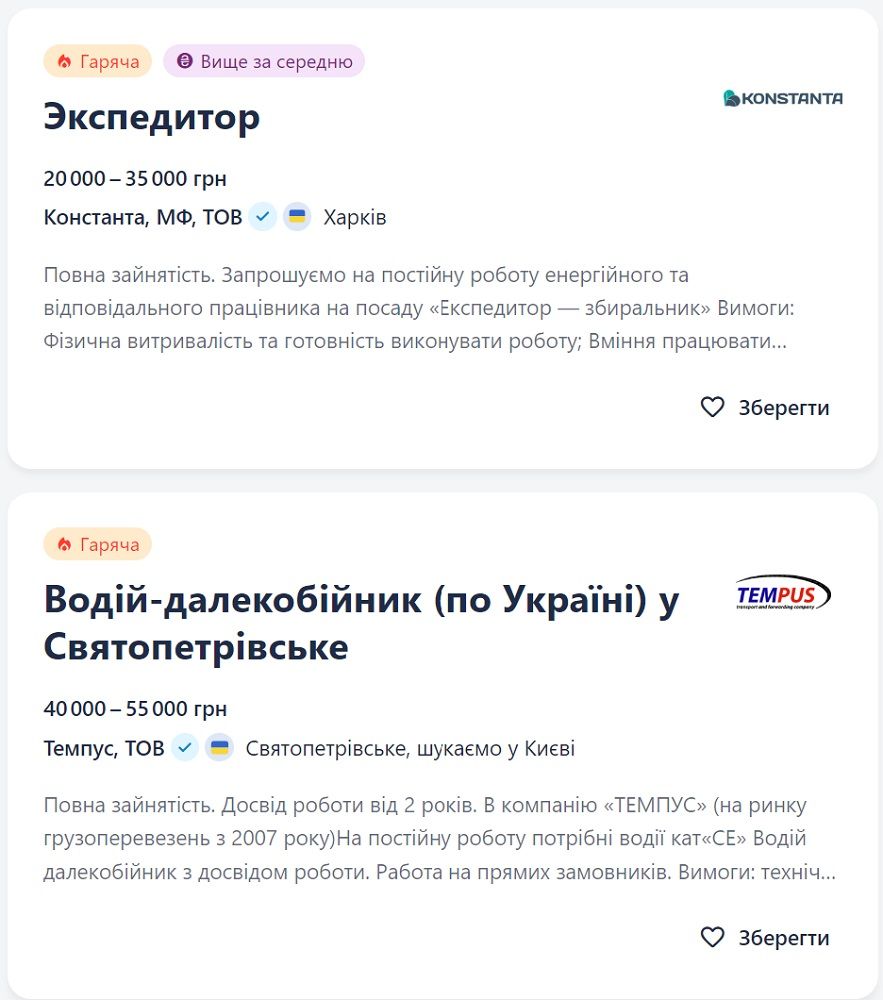The height and width of the screenshot is (1000, 883).
Task: Click the fire icon in the first Гаряча badge
Action: (64, 61)
